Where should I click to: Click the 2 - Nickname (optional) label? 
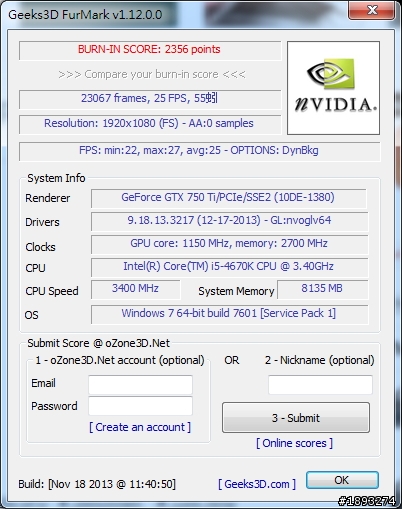[x=320, y=360]
